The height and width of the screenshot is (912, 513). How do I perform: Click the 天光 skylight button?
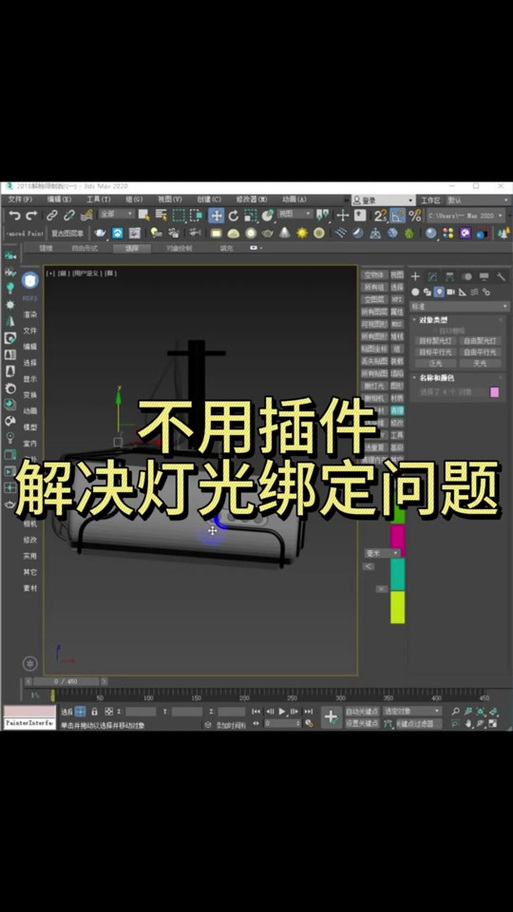tap(480, 363)
